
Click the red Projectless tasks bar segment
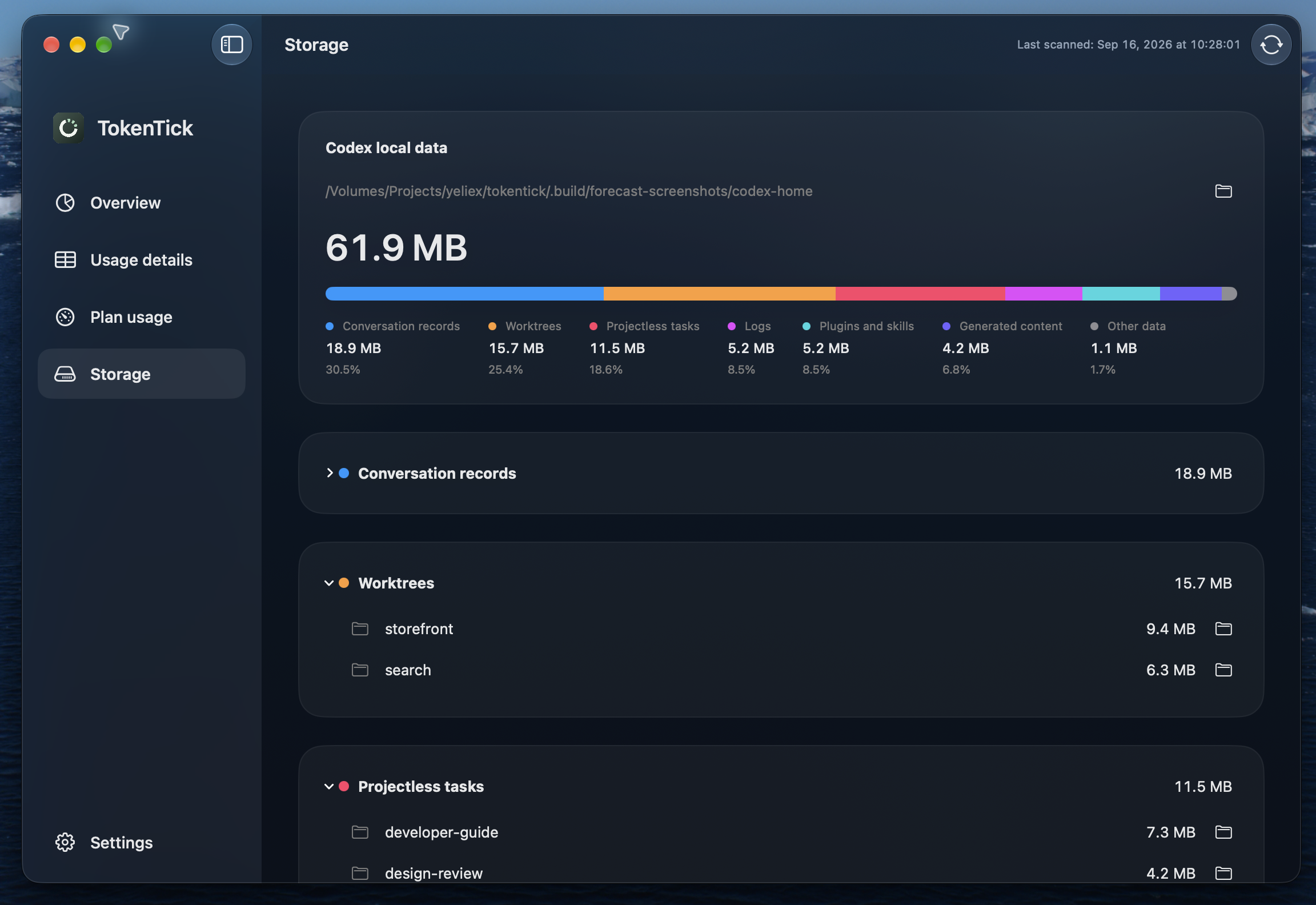tap(920, 294)
